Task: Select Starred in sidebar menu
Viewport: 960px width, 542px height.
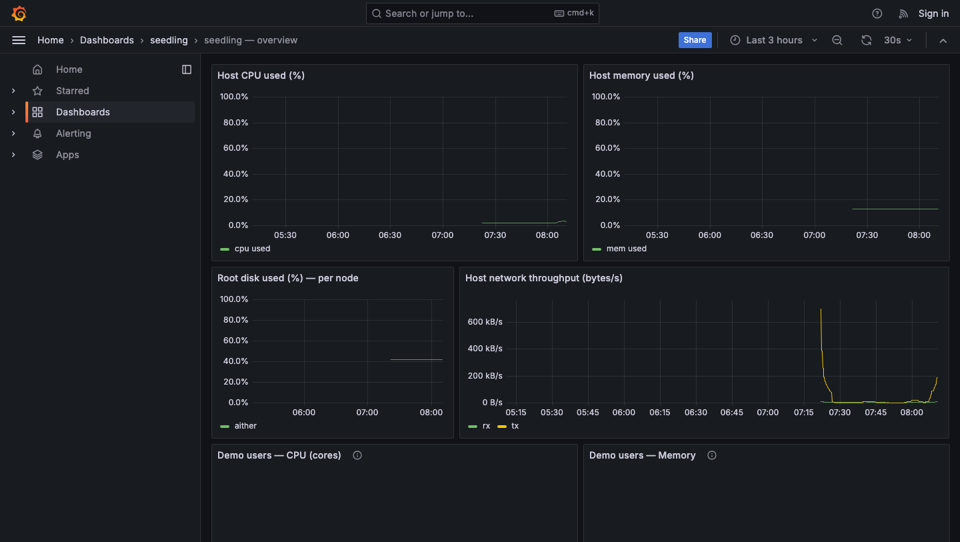Action: point(72,91)
